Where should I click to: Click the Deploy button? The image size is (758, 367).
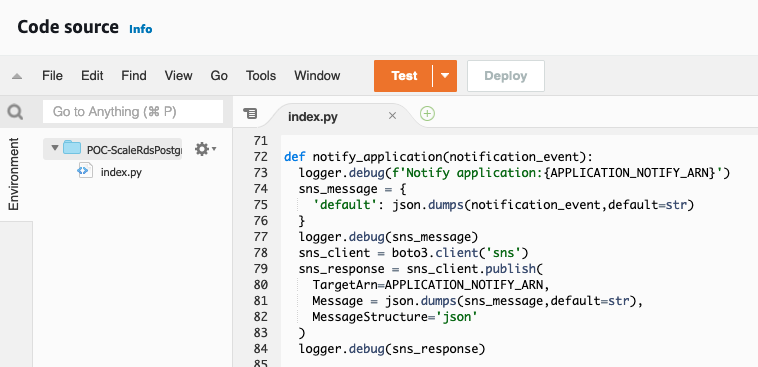pos(506,76)
